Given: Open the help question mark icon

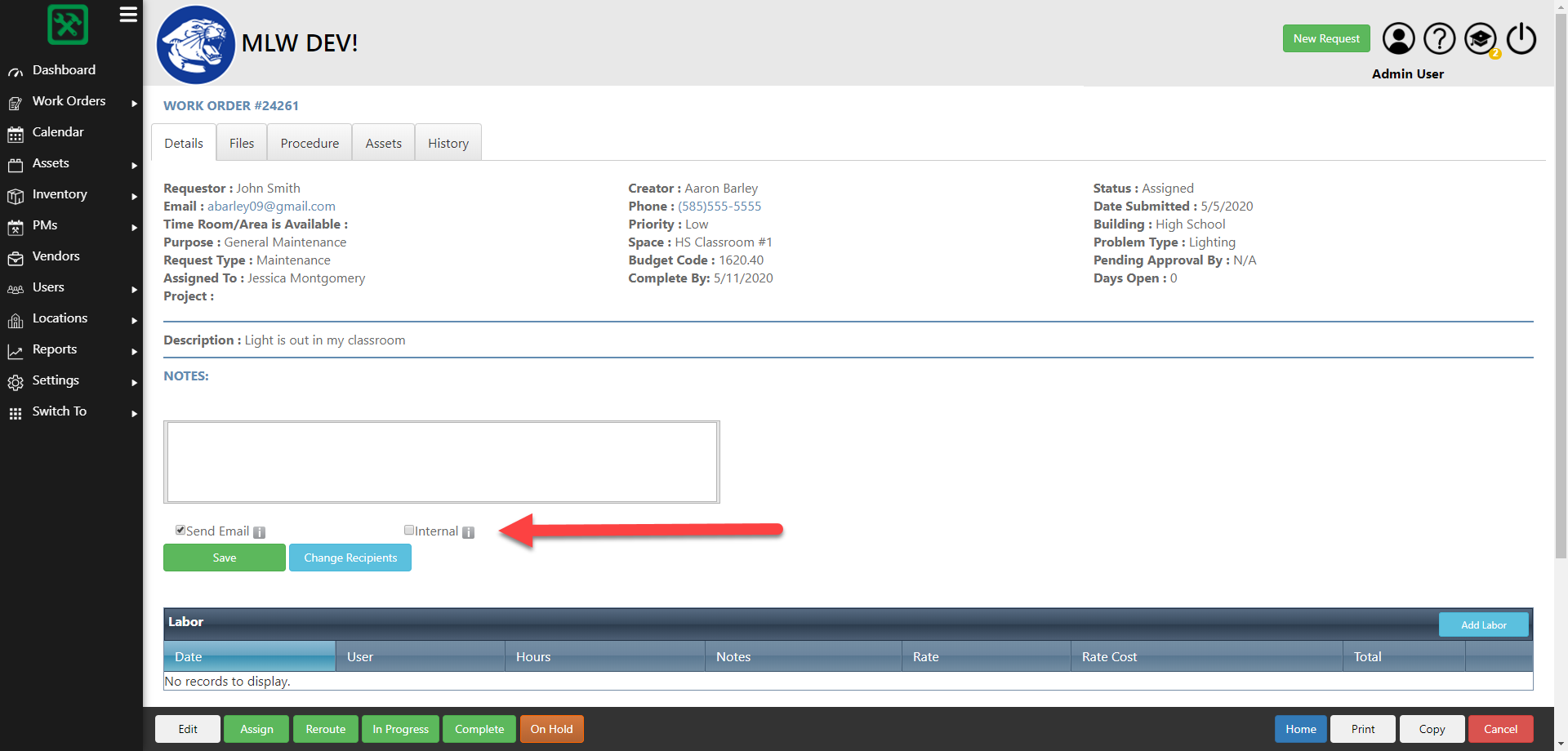Looking at the screenshot, I should pos(1439,38).
